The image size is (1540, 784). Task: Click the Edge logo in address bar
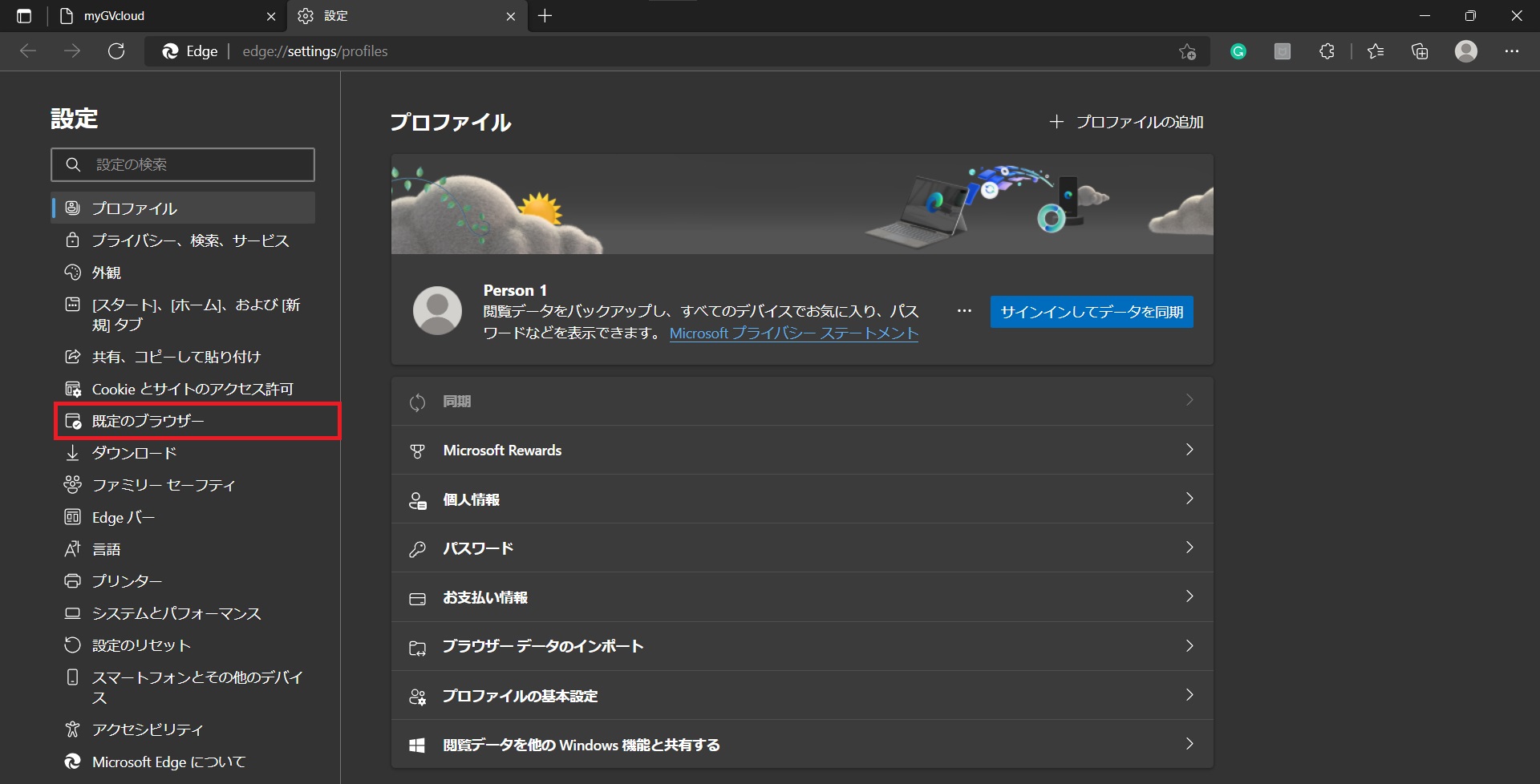click(x=170, y=51)
